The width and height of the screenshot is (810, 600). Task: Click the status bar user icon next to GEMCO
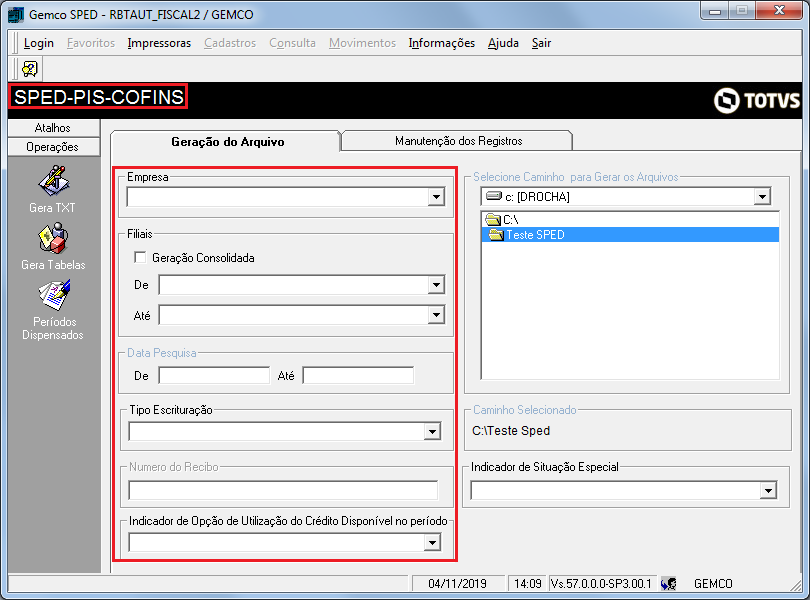[669, 583]
